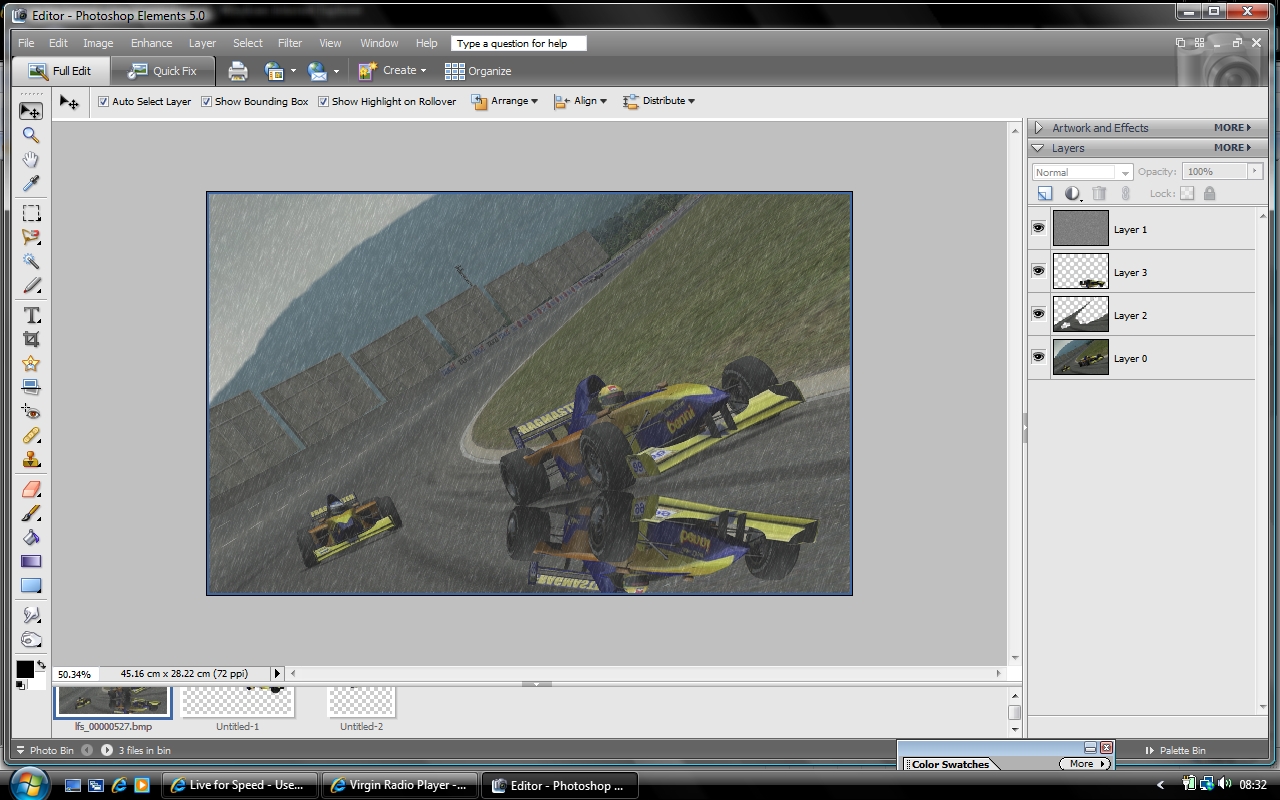This screenshot has width=1280, height=800.
Task: Collapse the Layers palette
Action: (1039, 148)
